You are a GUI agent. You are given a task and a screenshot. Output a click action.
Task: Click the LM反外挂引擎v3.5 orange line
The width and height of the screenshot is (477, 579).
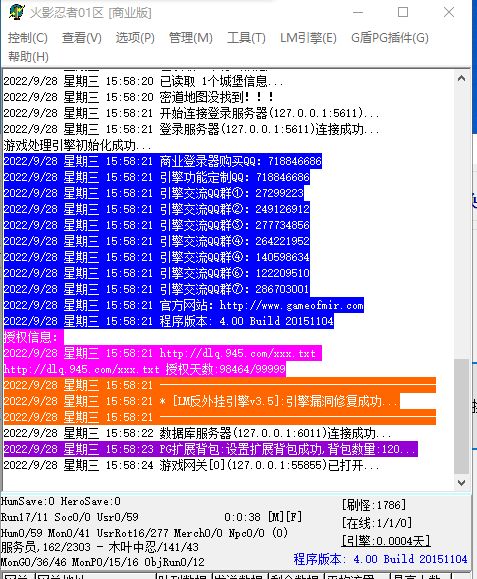[202, 401]
